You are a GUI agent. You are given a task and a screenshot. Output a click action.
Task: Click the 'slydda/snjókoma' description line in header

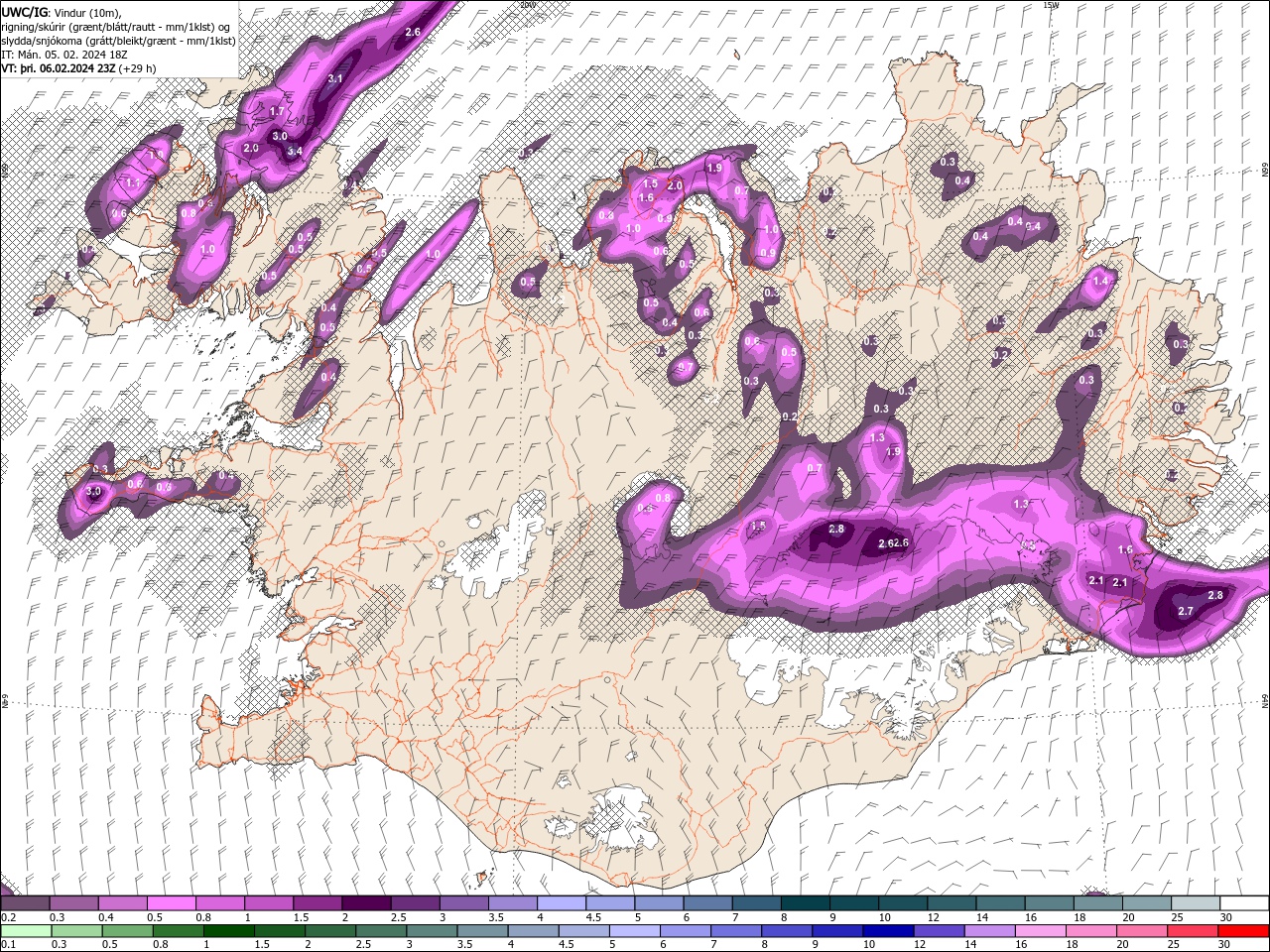118,41
